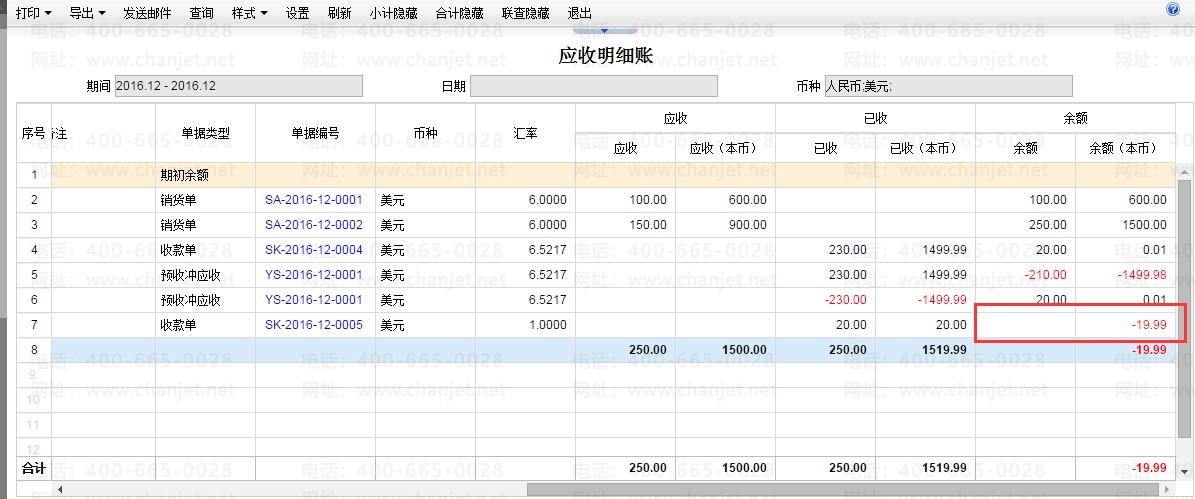Select 收款单 cell in row 7
This screenshot has width=1195, height=499.
206,325
